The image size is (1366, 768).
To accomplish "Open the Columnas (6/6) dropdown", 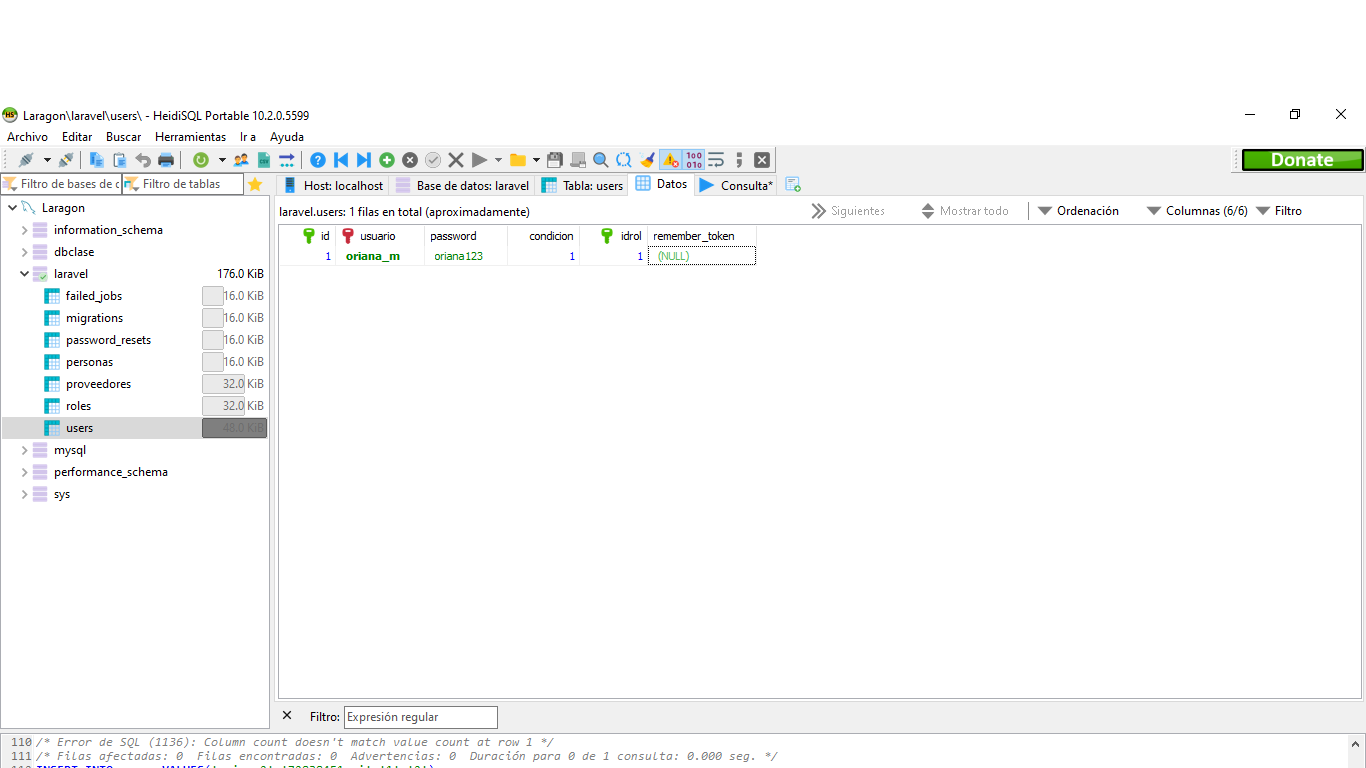I will click(1197, 211).
